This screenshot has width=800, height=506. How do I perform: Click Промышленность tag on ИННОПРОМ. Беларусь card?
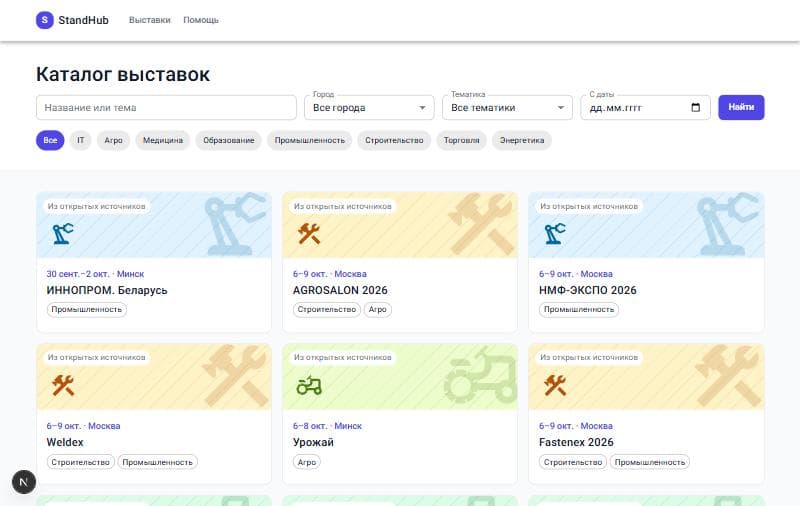coord(87,310)
